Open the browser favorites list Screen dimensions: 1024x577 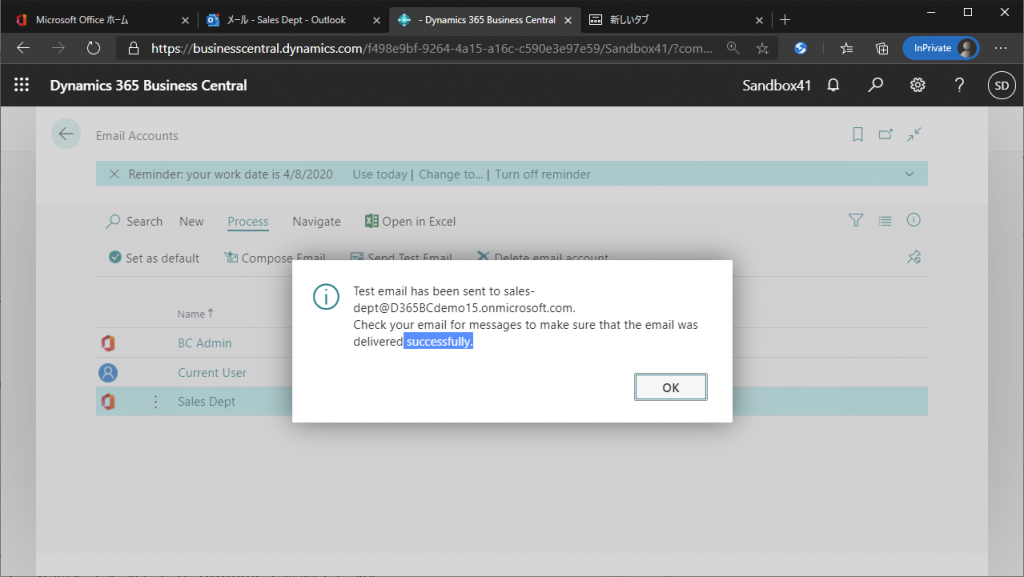tap(846, 48)
